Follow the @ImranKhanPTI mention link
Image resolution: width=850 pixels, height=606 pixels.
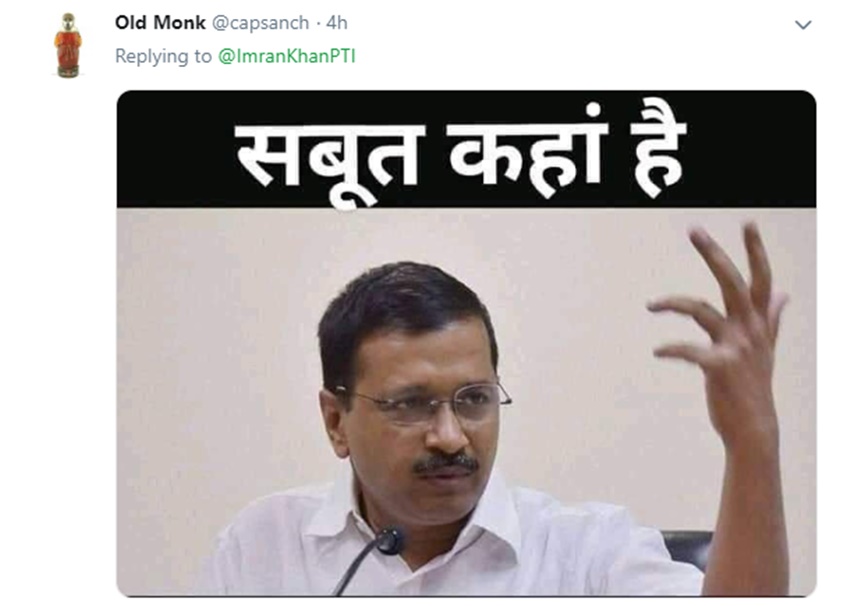287,56
